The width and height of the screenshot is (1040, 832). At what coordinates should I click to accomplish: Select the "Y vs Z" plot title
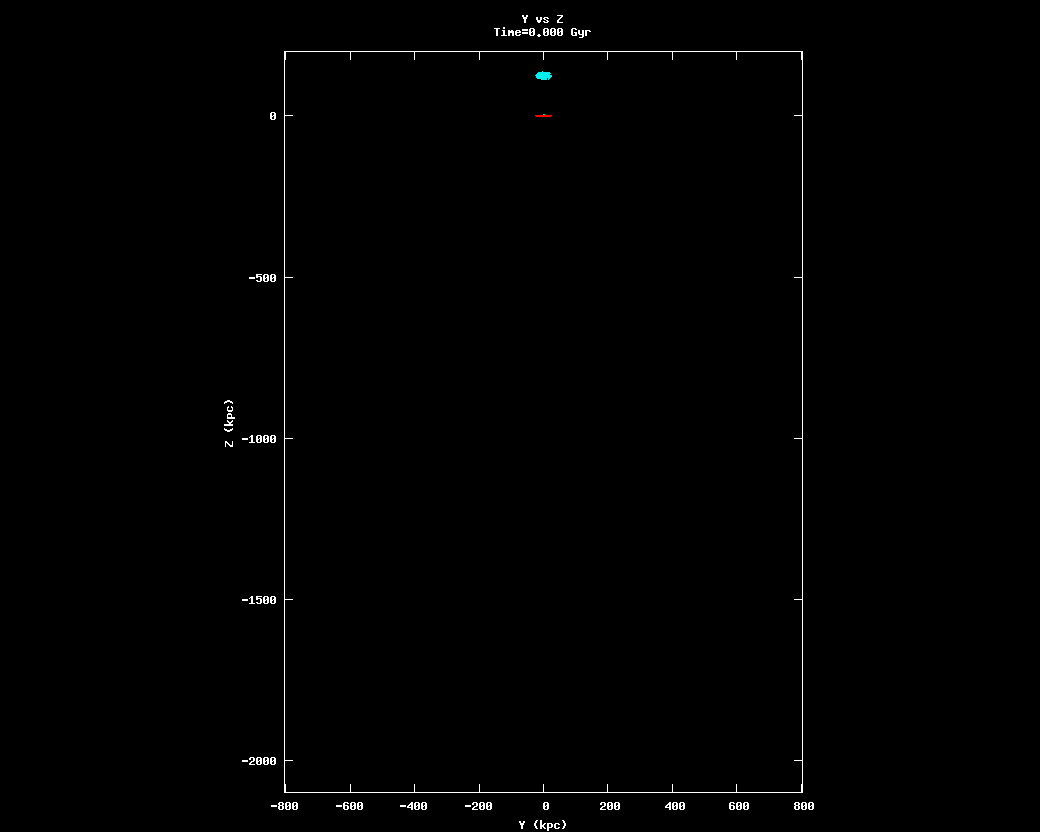[542, 19]
